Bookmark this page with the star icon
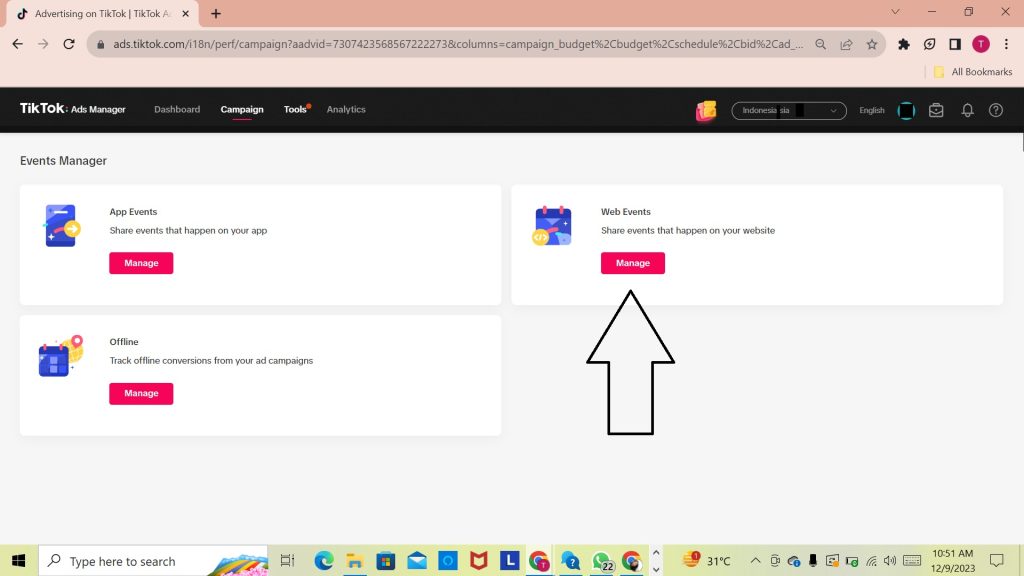Screen dimensions: 1024x576 tap(872, 44)
